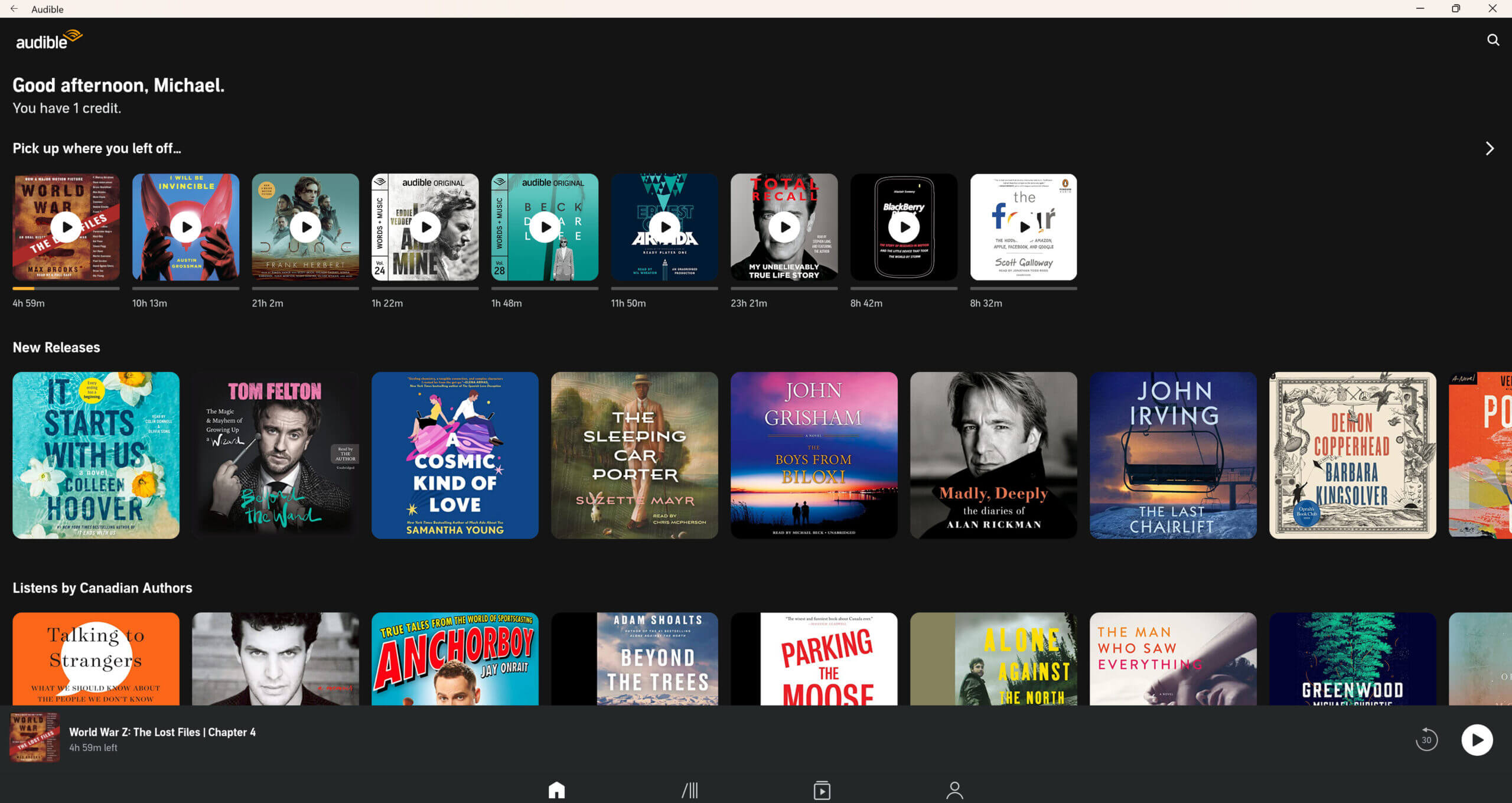Screen dimensions: 1512x803
Task: Open the search magnifier icon
Action: tap(1493, 40)
